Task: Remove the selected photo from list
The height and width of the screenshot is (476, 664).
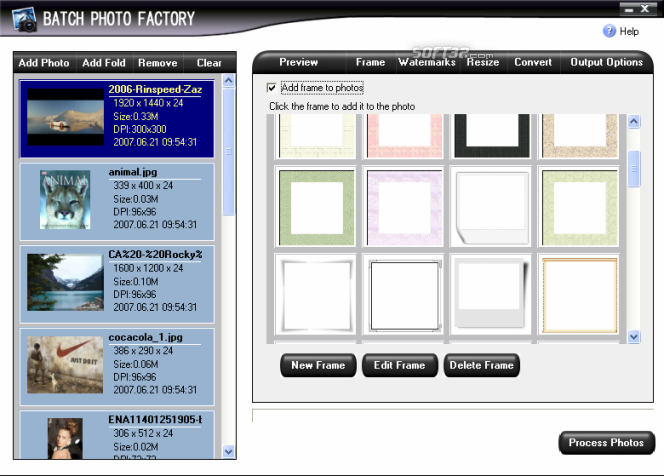Action: 158,63
